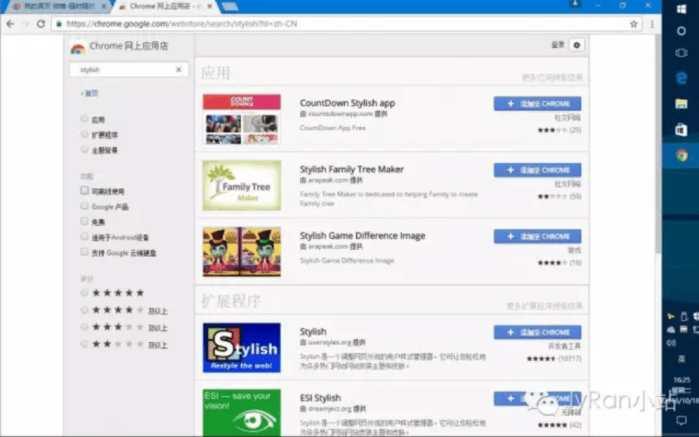Open 更多应用搜索结果 link
The height and width of the screenshot is (437, 699).
point(552,78)
